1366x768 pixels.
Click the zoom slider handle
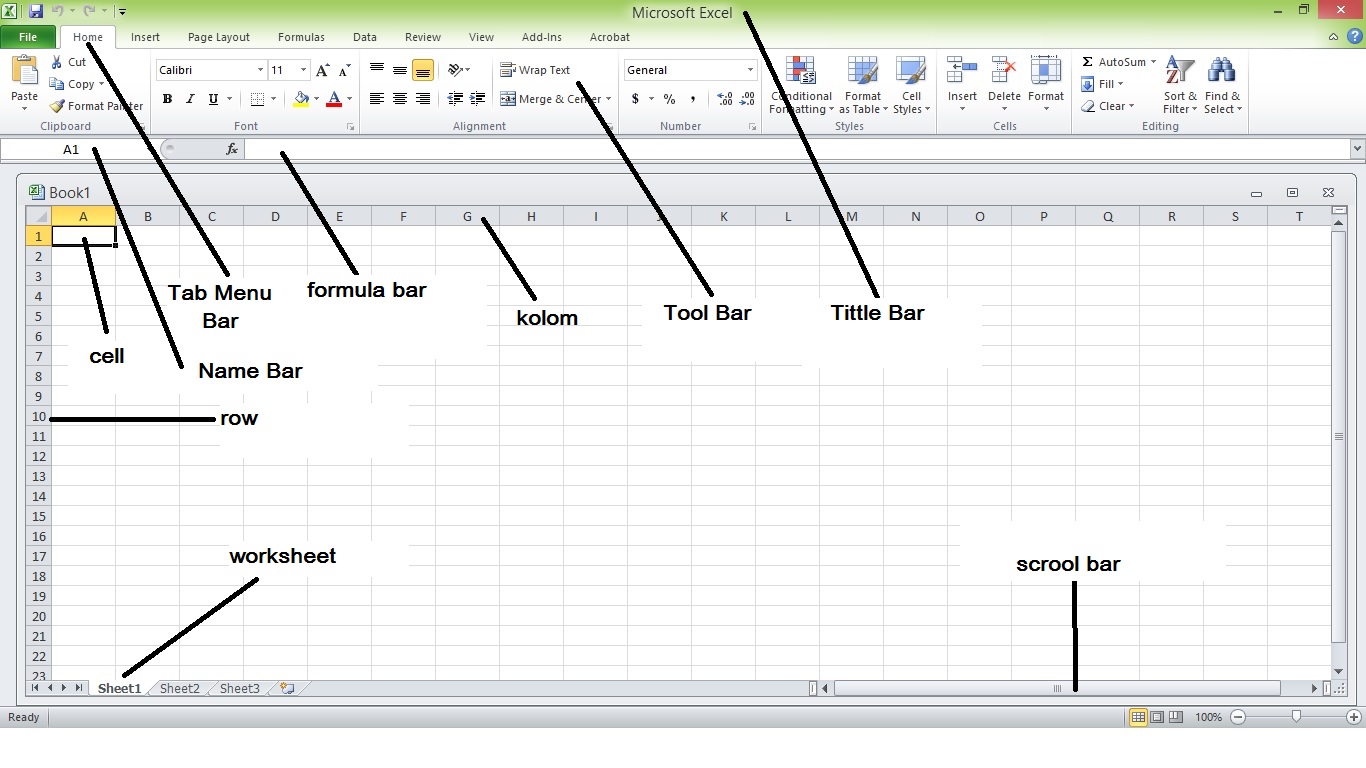(x=1296, y=716)
